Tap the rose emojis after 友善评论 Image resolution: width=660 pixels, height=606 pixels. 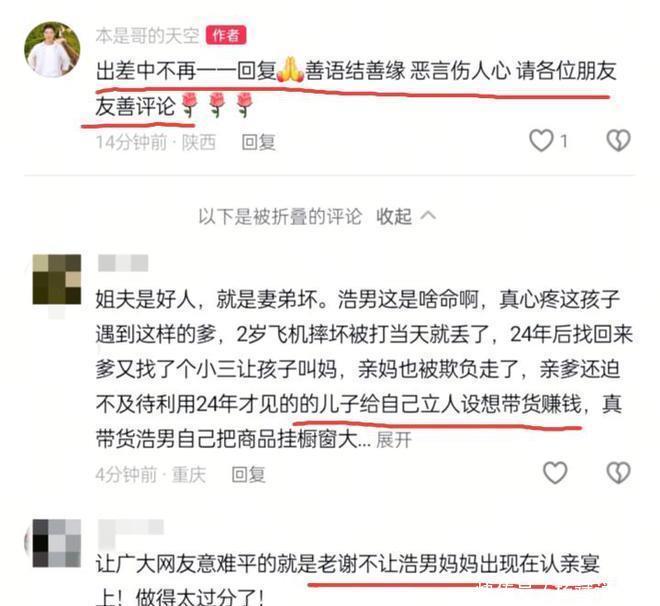pyautogui.click(x=216, y=105)
